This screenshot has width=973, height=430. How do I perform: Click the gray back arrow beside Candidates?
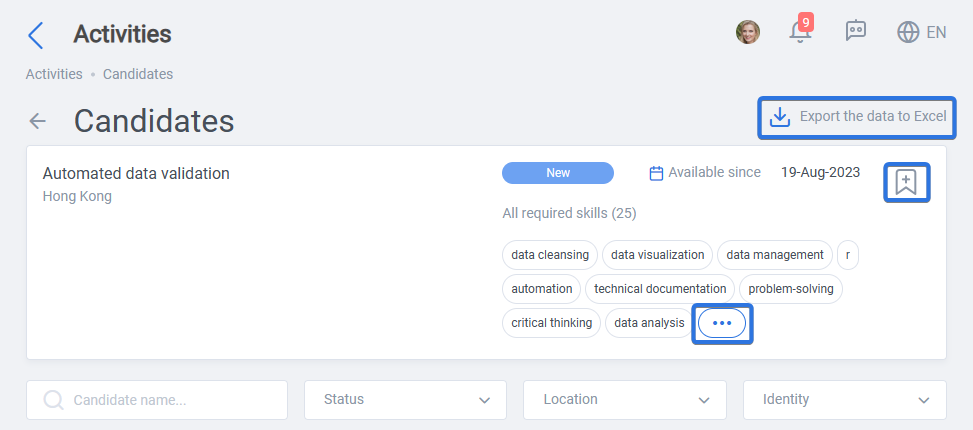tap(38, 121)
